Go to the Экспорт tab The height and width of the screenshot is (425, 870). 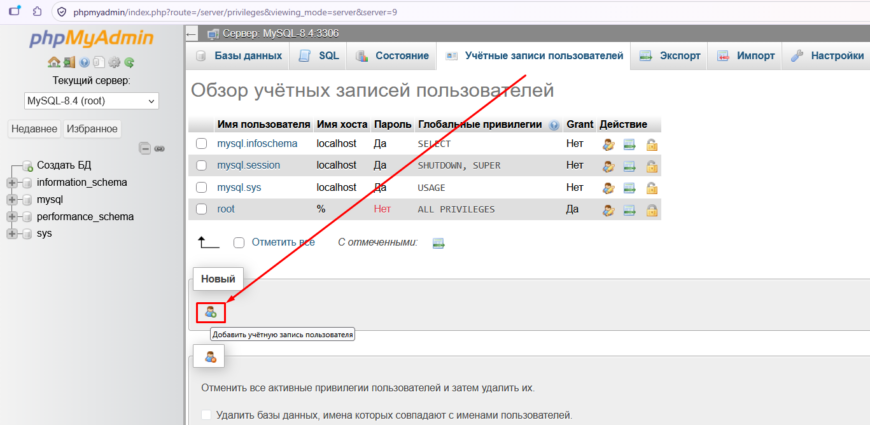pos(670,56)
